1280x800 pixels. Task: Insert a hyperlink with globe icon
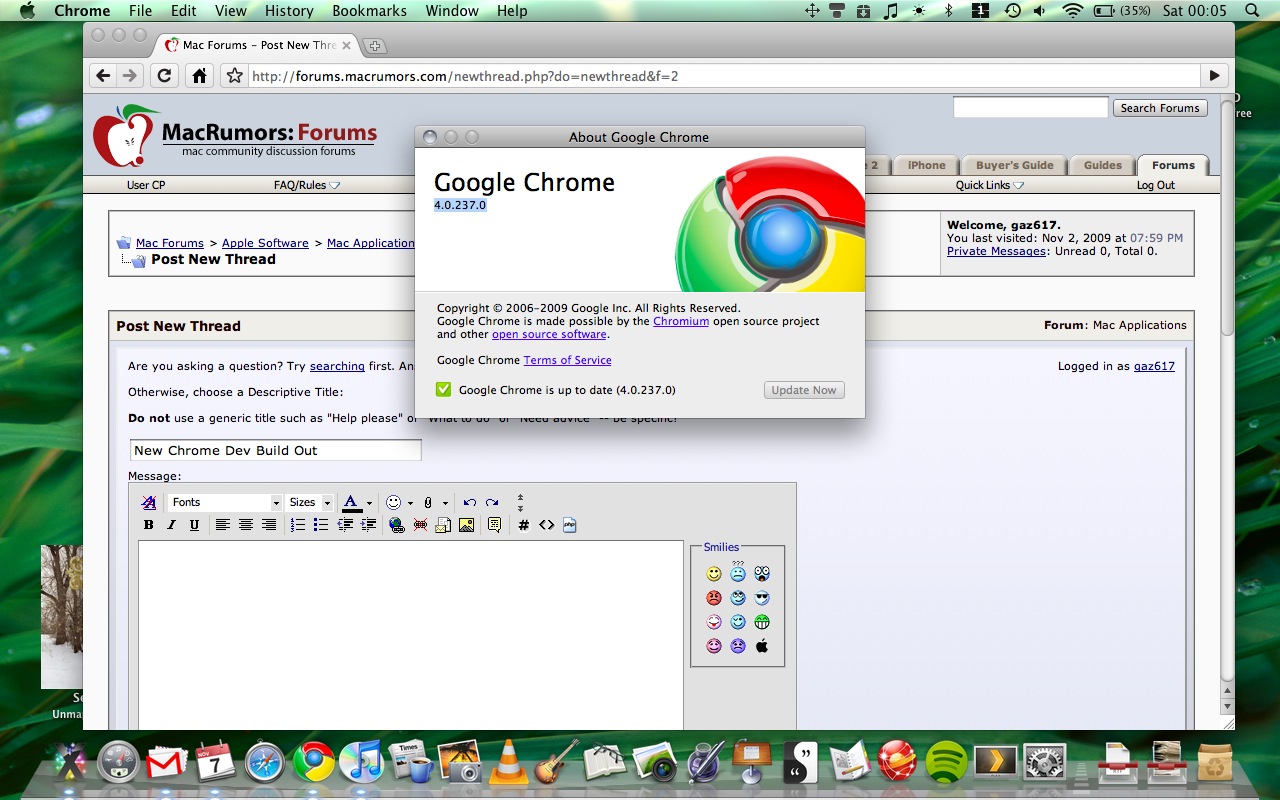point(397,525)
